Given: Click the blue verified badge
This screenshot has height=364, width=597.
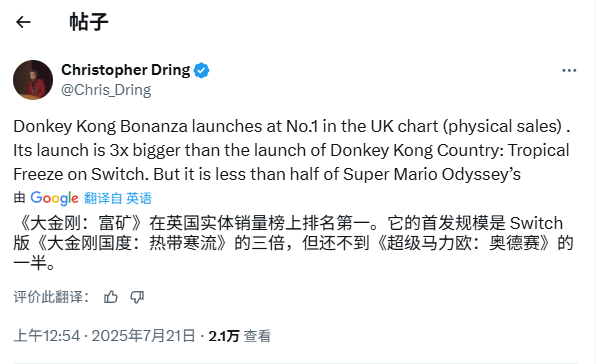Looking at the screenshot, I should click(x=201, y=70).
